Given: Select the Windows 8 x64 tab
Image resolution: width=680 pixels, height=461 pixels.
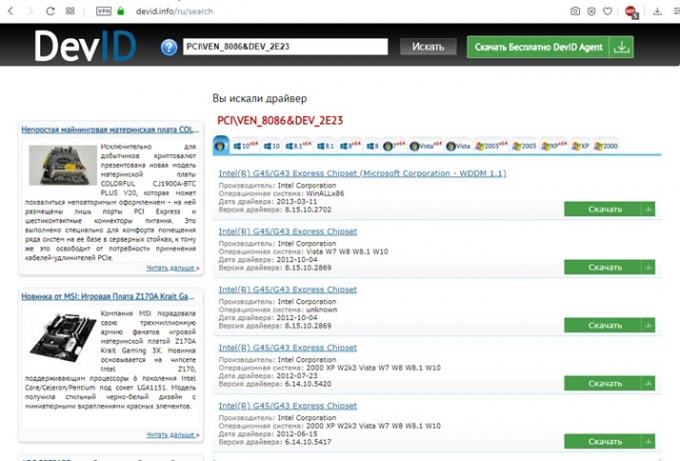Looking at the screenshot, I should pos(350,146).
